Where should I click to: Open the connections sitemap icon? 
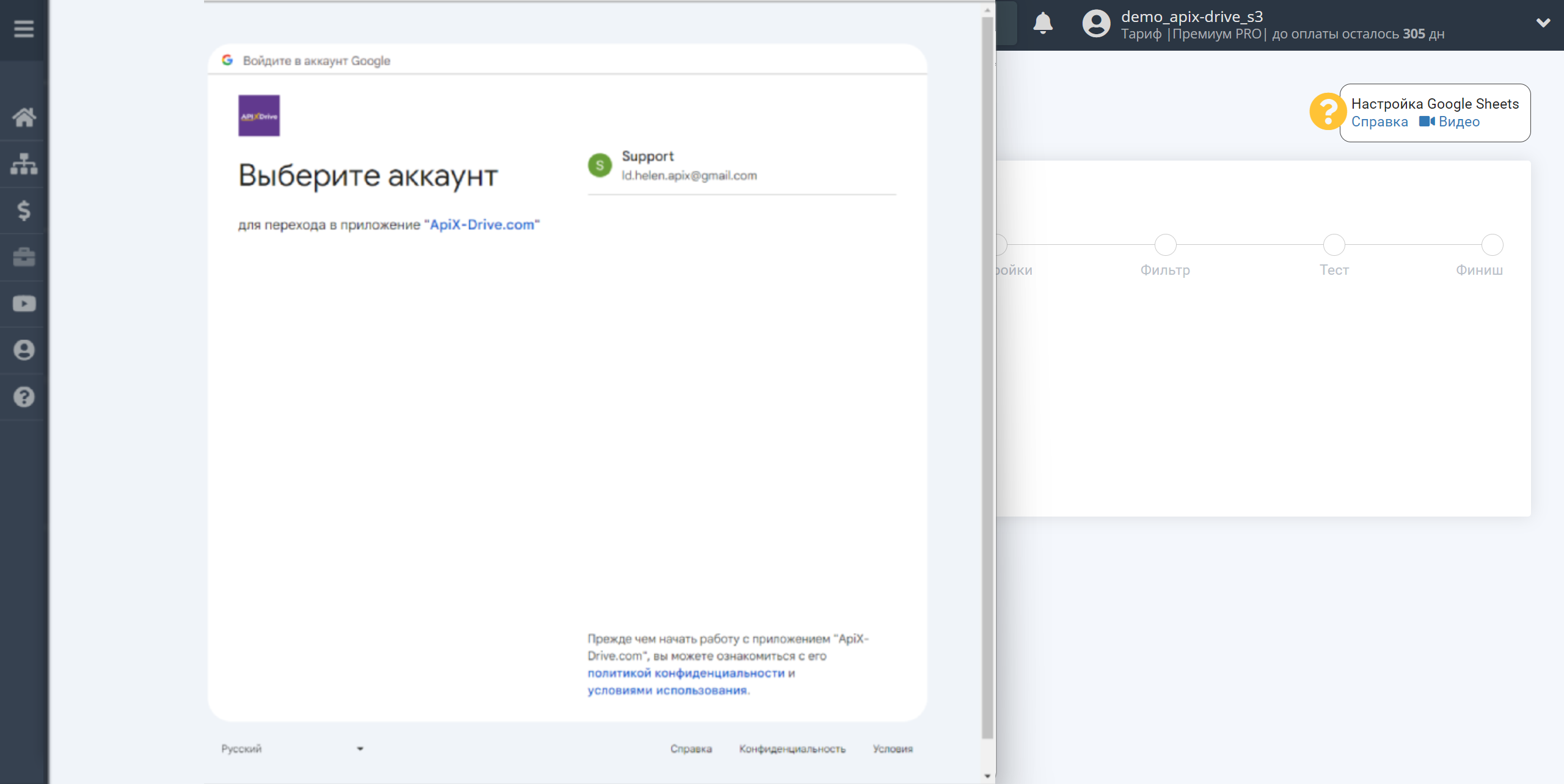coord(24,164)
